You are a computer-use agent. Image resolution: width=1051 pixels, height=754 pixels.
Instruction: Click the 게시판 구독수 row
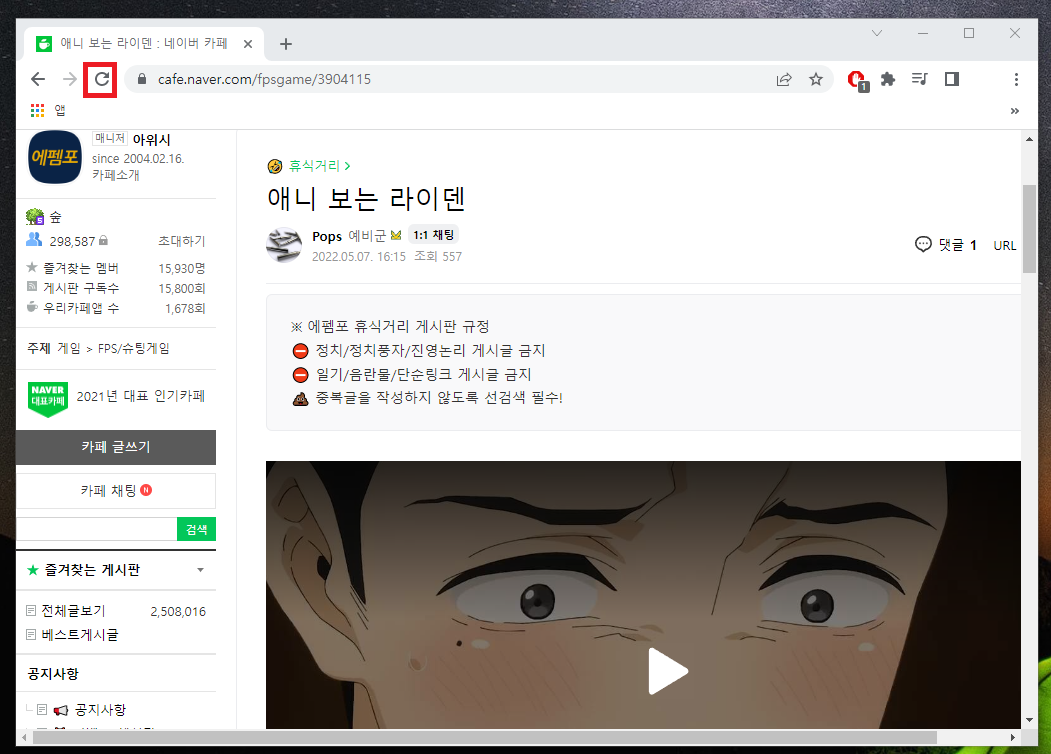pos(115,288)
